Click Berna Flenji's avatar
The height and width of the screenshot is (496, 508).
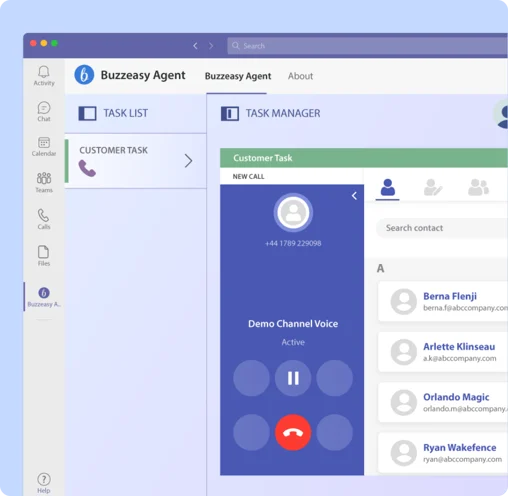[404, 302]
